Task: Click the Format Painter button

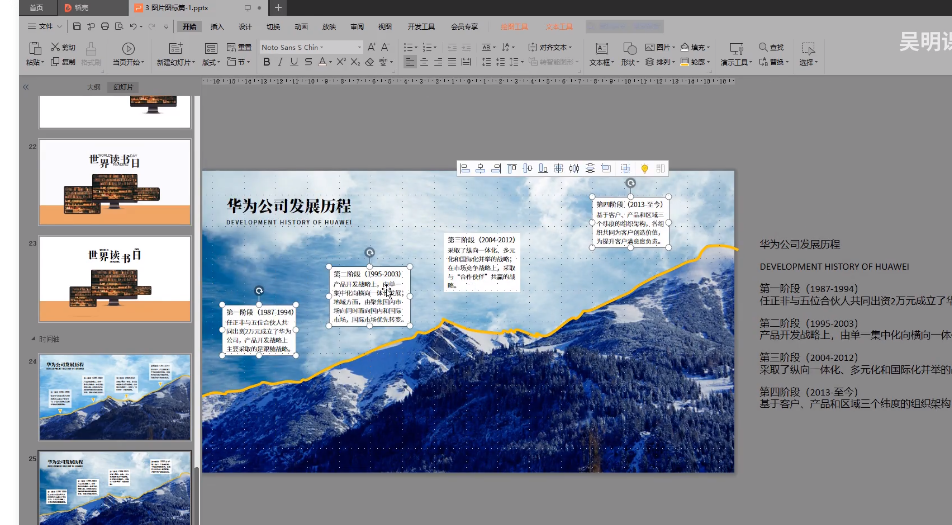Action: (x=90, y=53)
